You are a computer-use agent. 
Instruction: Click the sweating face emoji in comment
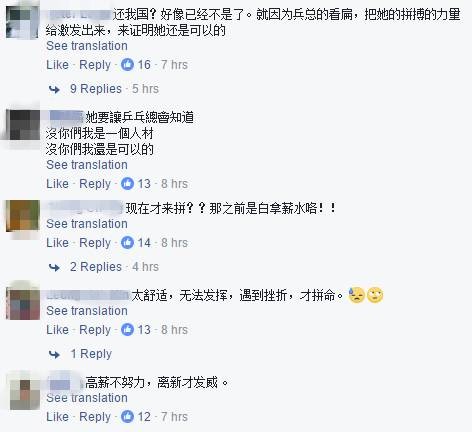coord(356,295)
